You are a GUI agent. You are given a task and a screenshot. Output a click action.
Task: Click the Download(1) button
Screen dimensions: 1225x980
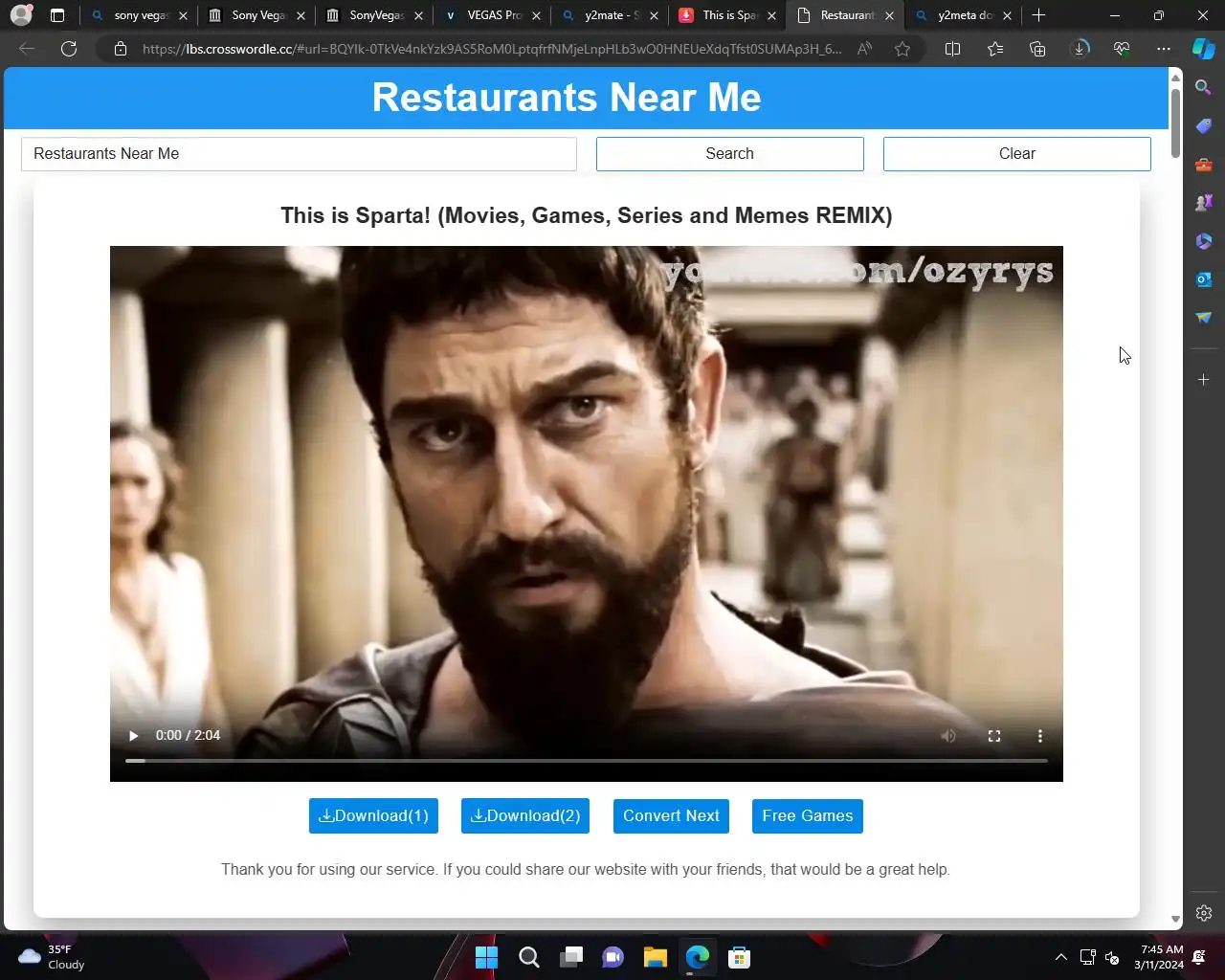(373, 816)
